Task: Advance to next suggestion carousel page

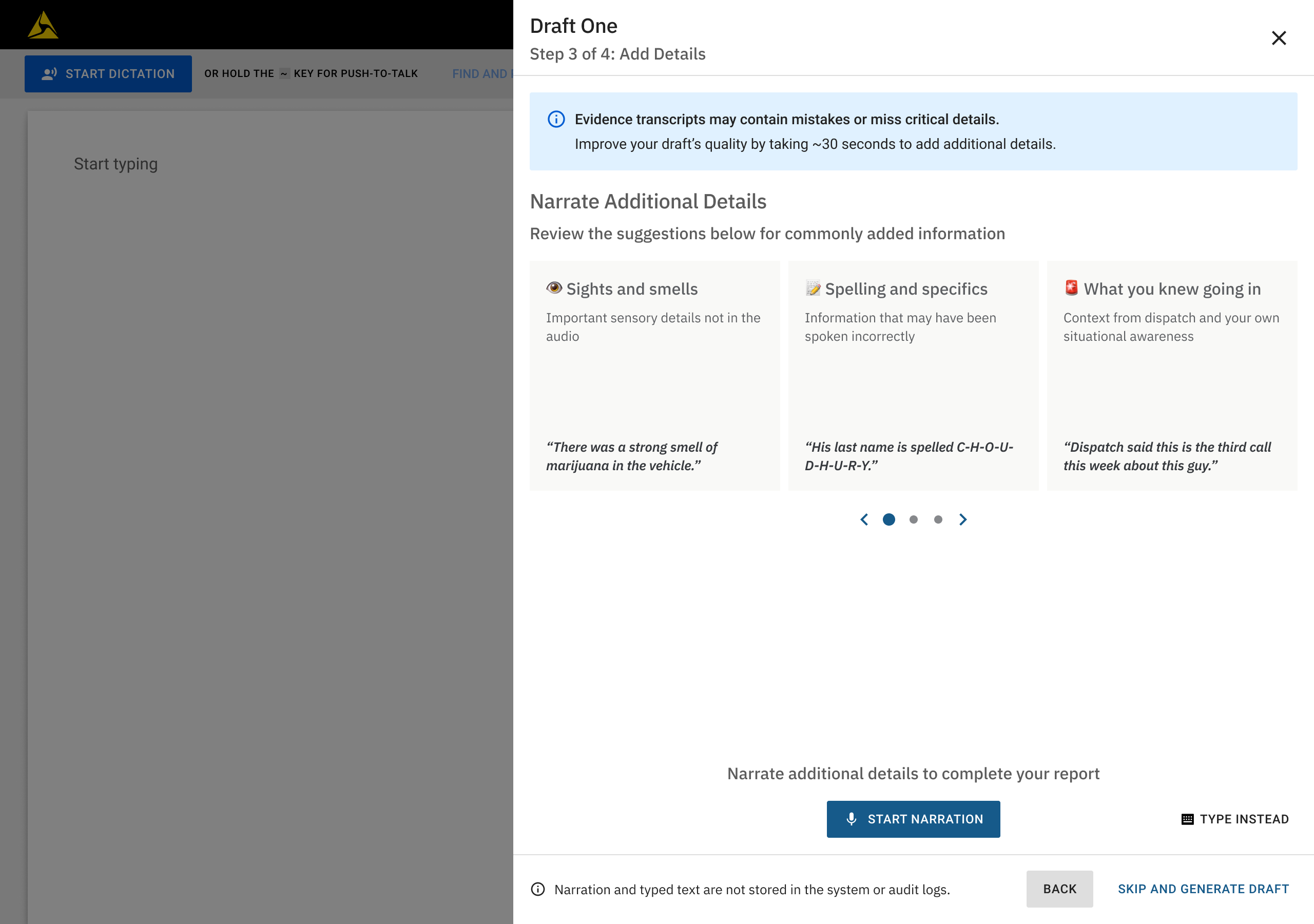Action: coord(963,519)
